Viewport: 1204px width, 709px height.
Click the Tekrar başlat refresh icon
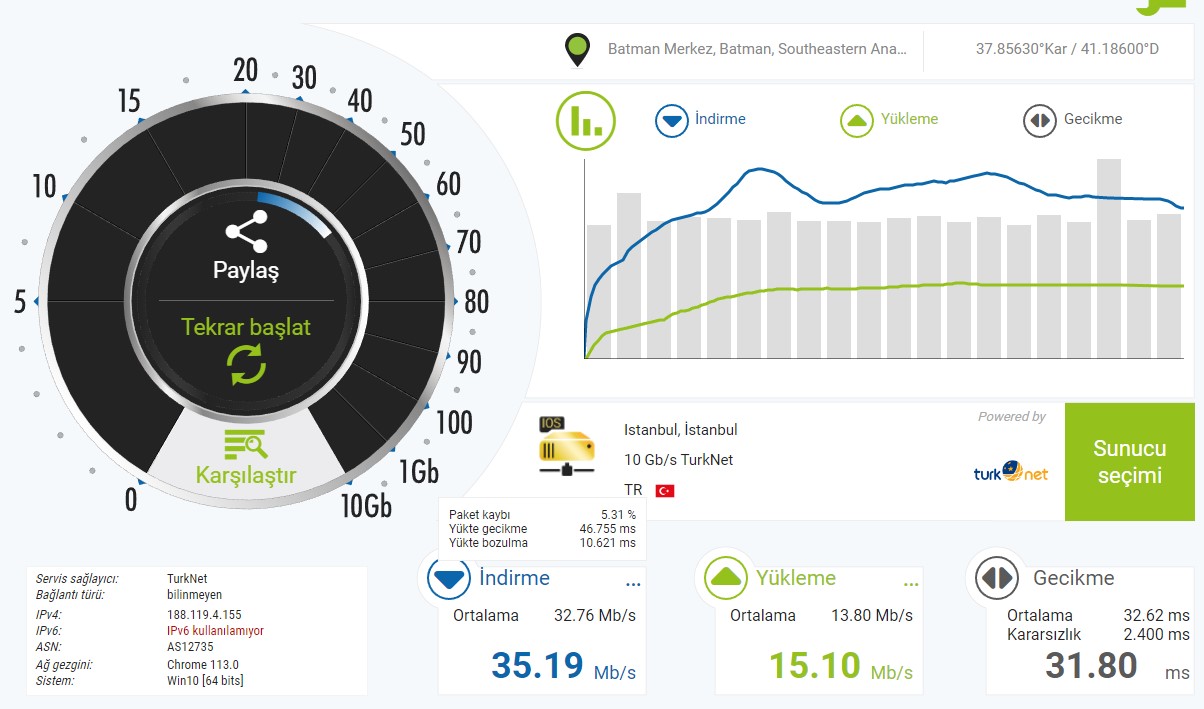[247, 365]
